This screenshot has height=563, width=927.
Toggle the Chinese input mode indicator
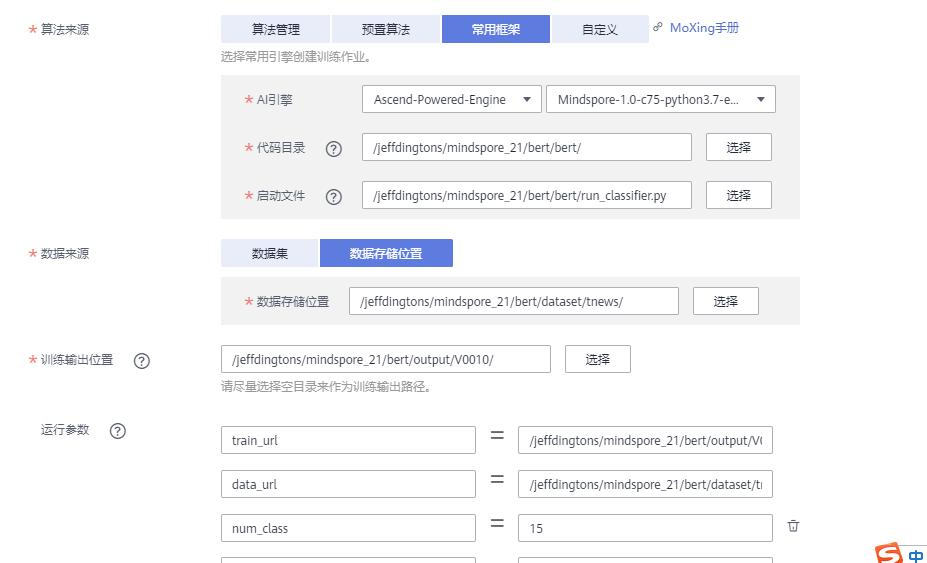point(916,556)
